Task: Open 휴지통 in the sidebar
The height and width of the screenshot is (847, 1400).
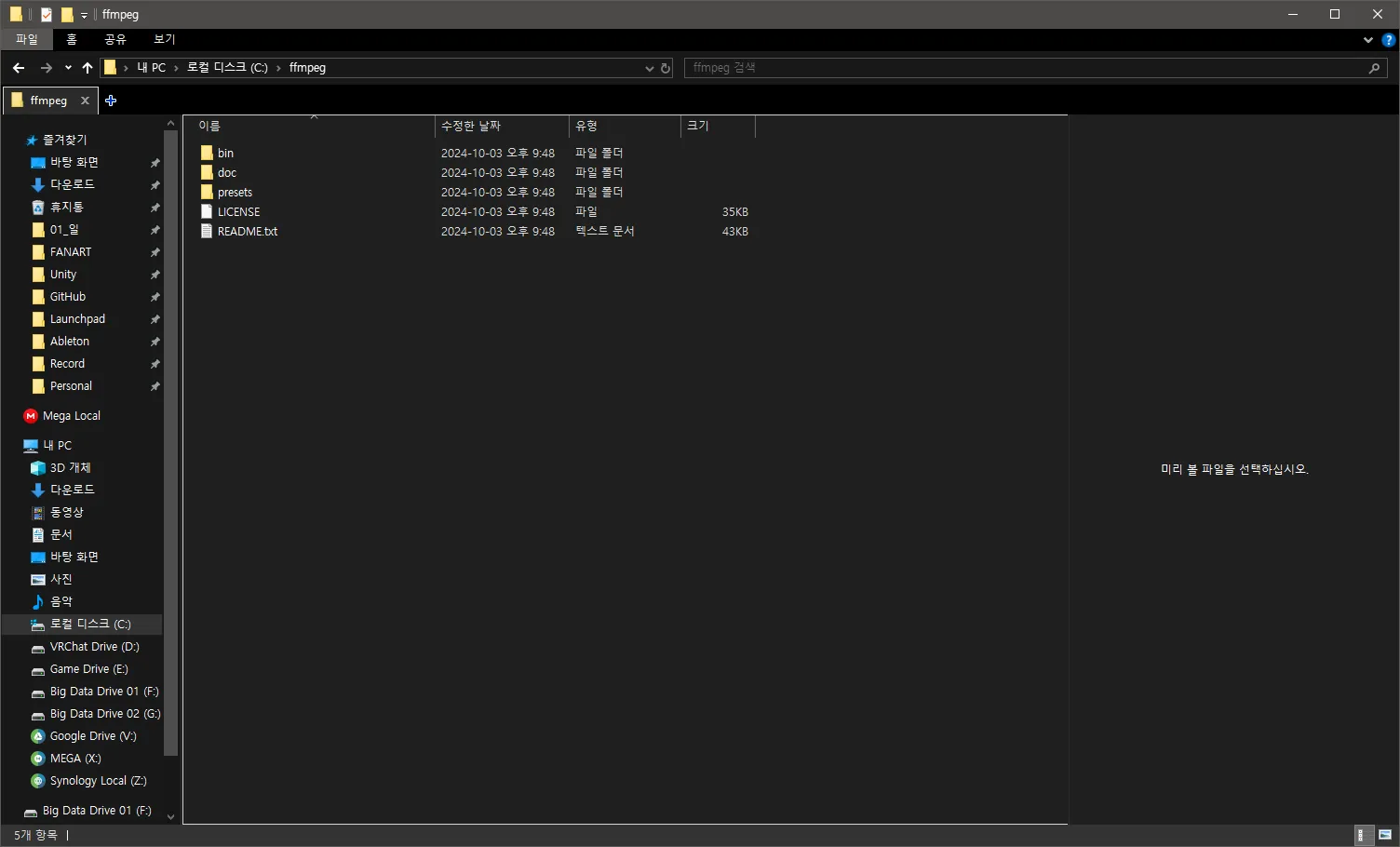Action: tap(67, 207)
